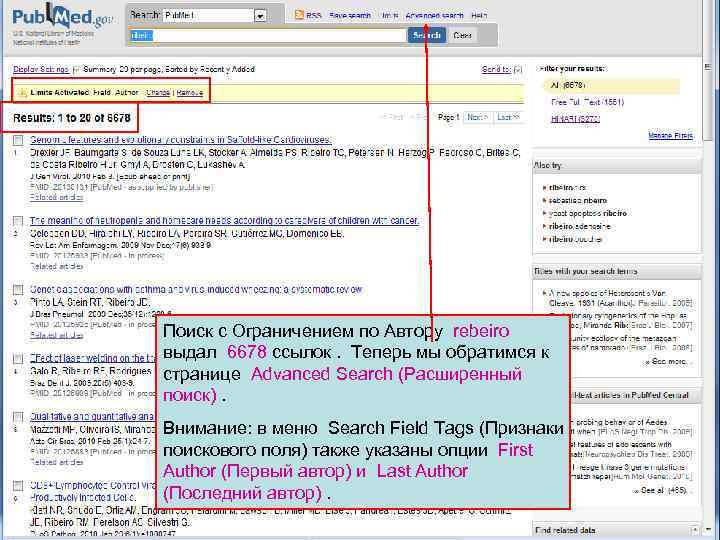Click Remove in Limits Activated bar
The width and height of the screenshot is (720, 540).
190,92
